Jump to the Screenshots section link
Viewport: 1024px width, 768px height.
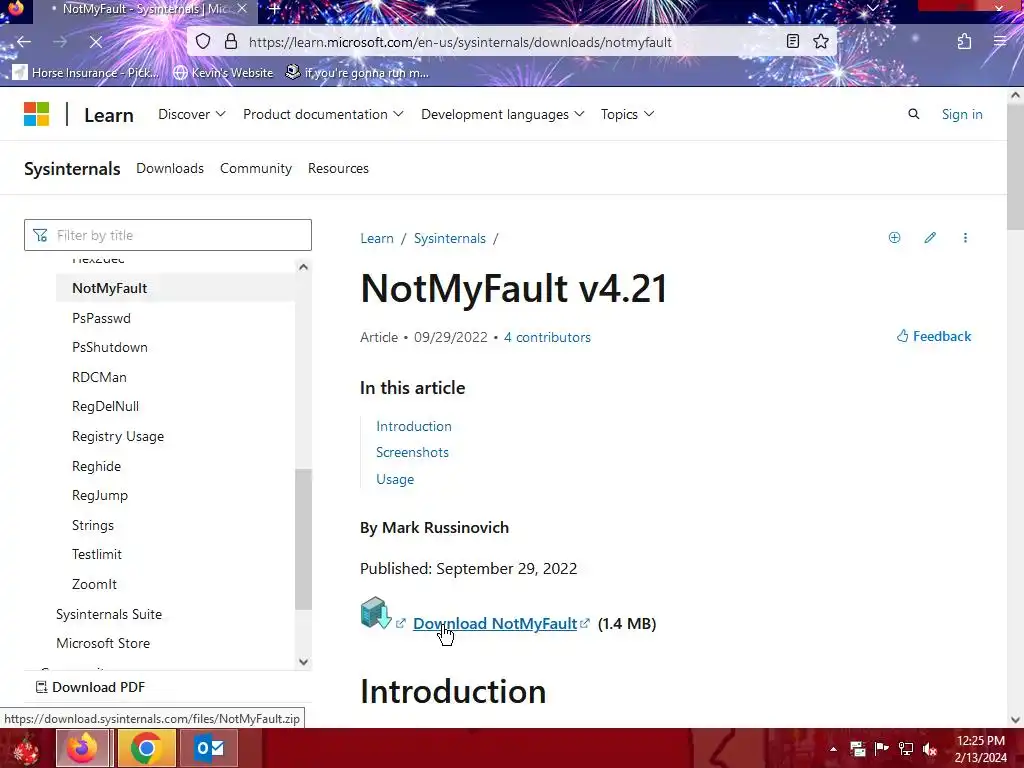412,453
